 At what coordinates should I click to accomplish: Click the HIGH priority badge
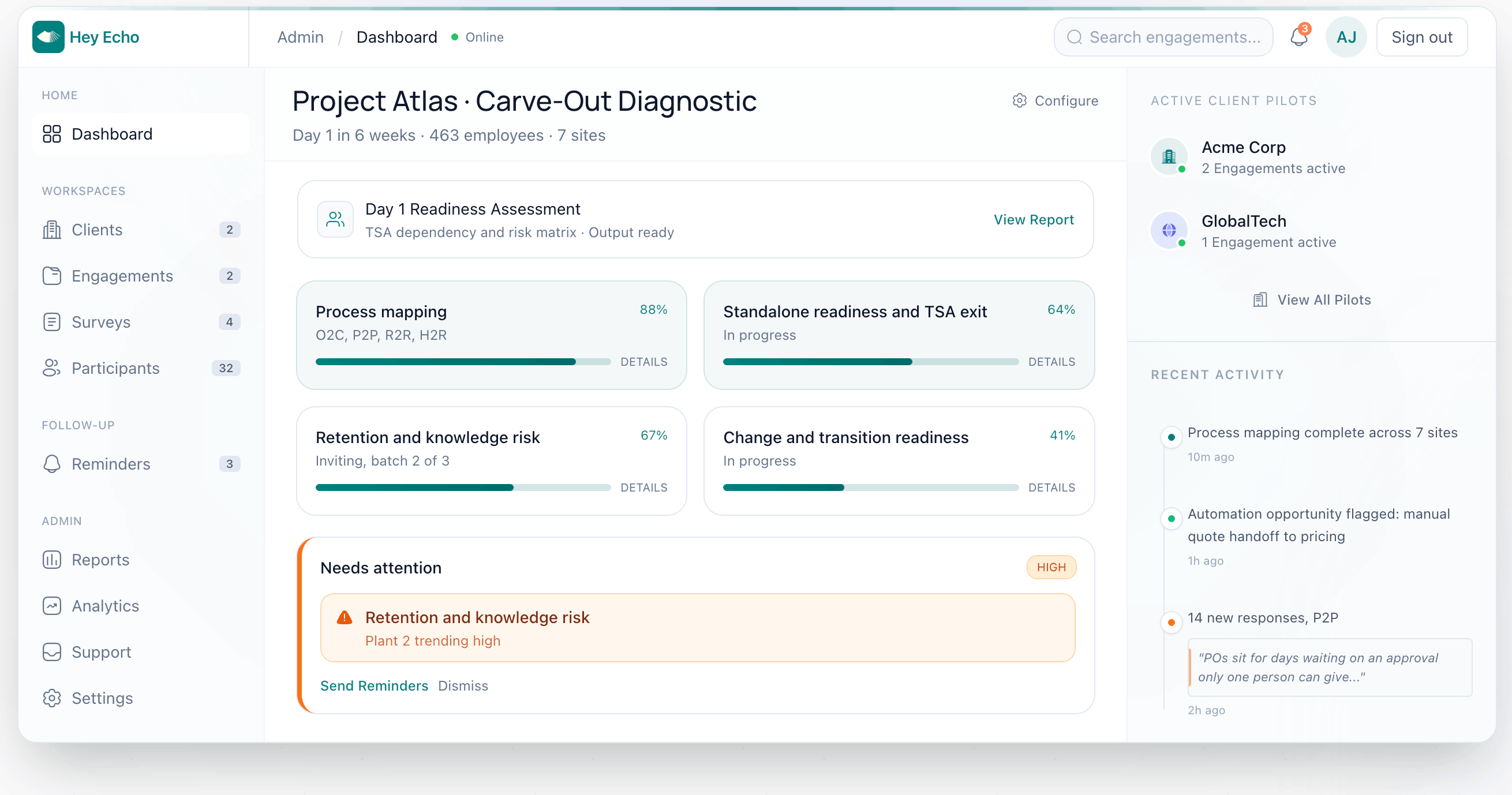pyautogui.click(x=1051, y=567)
